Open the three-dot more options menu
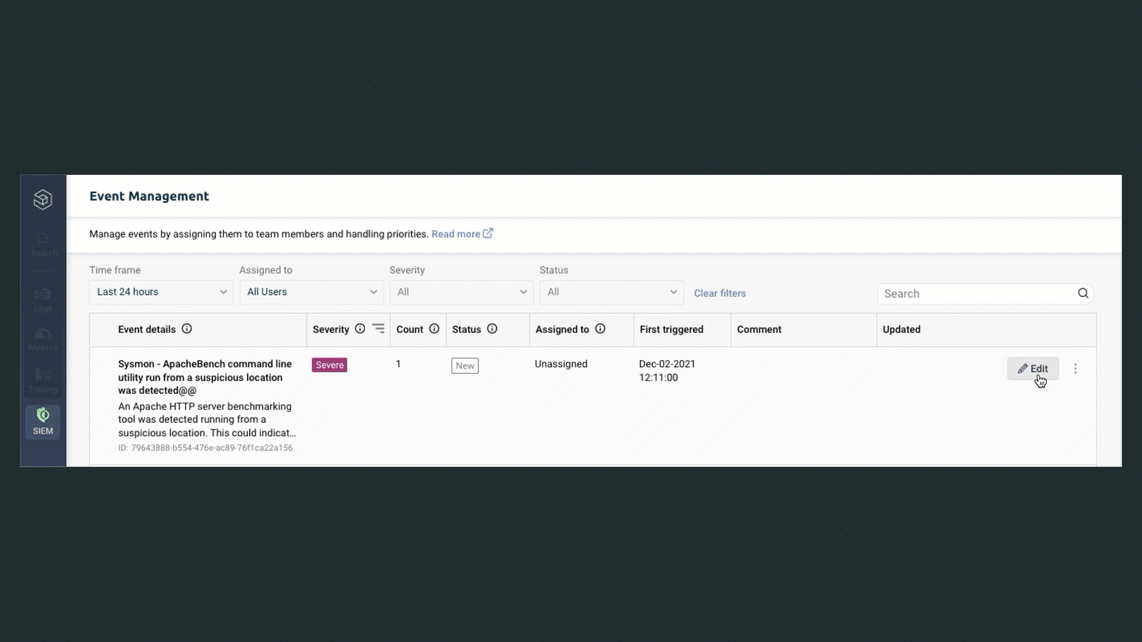 click(x=1075, y=369)
